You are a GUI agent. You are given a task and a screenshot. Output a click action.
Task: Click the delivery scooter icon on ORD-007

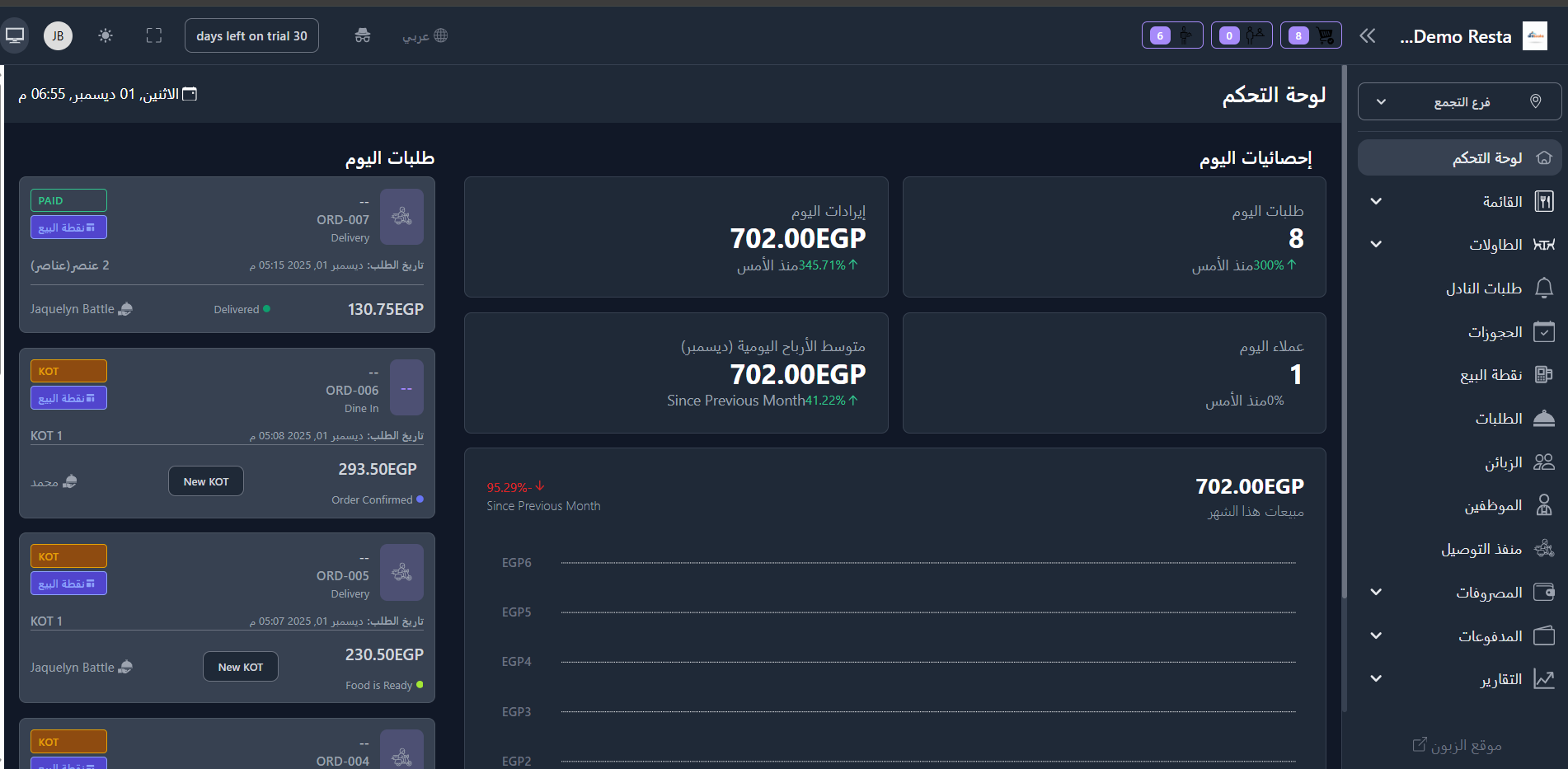click(401, 217)
